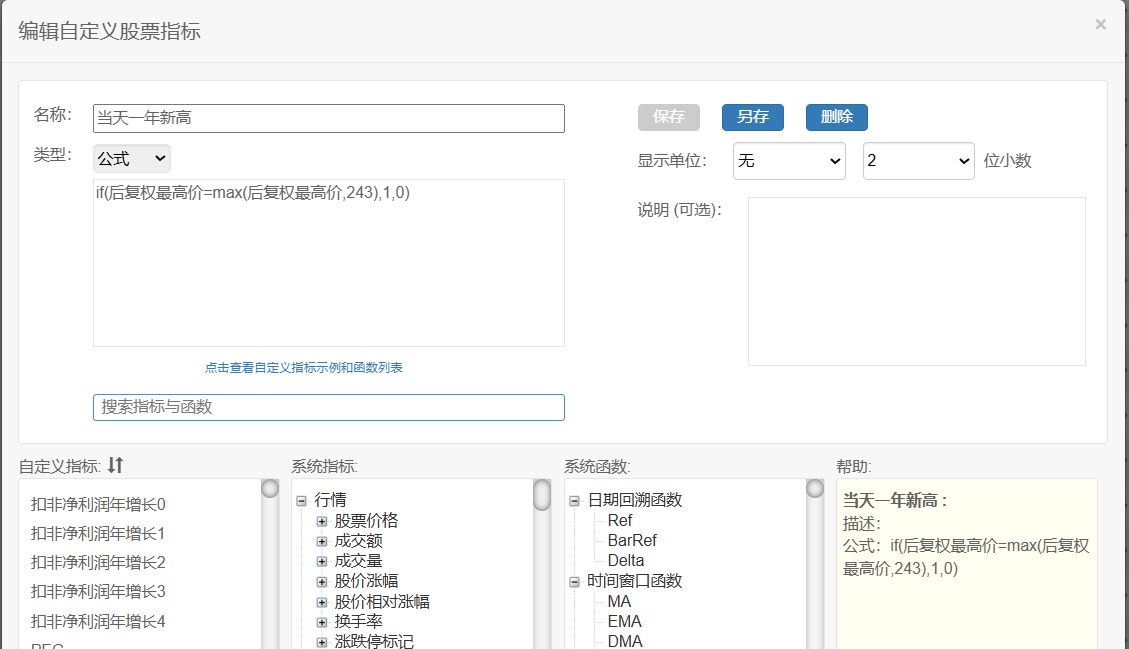
Task: Expand the 换手率 tree node
Action: click(322, 622)
